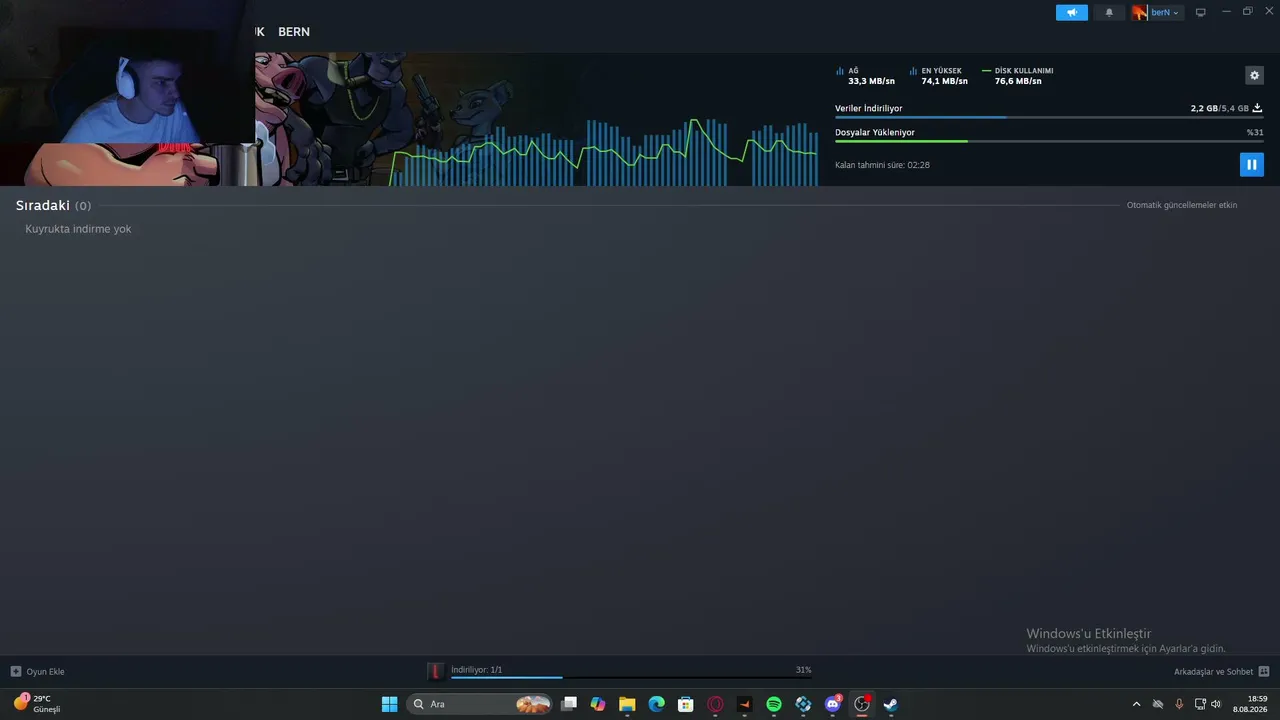Screen dimensions: 1280x720
Task: Open network settings tray icon
Action: tap(1200, 704)
